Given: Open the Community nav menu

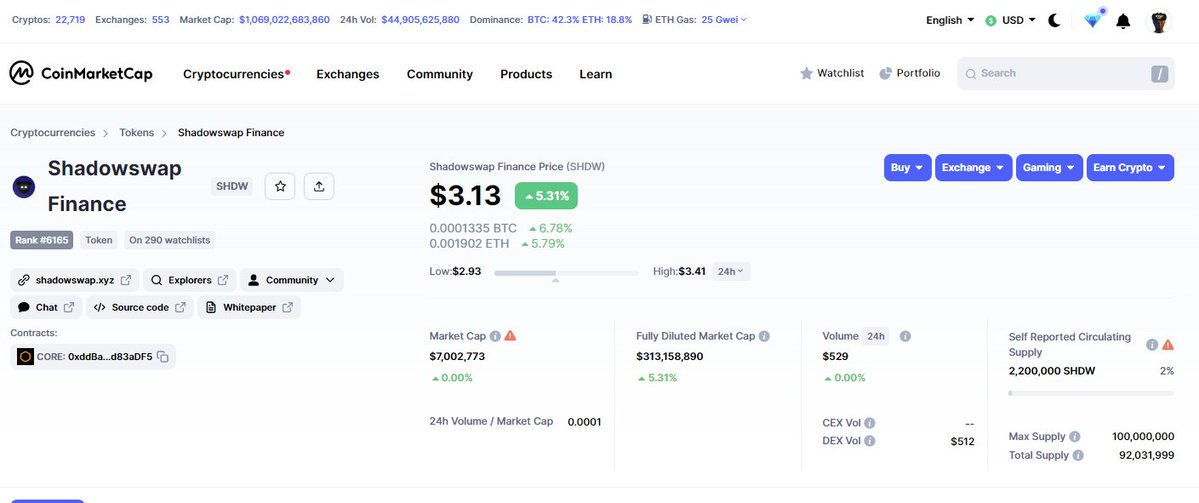Looking at the screenshot, I should pyautogui.click(x=440, y=74).
